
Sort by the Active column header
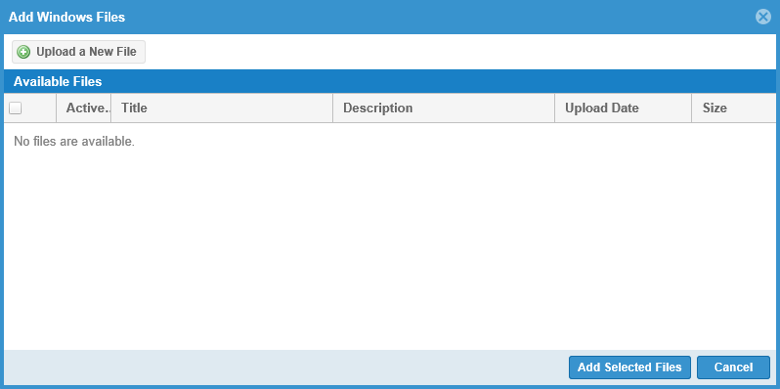coord(84,108)
